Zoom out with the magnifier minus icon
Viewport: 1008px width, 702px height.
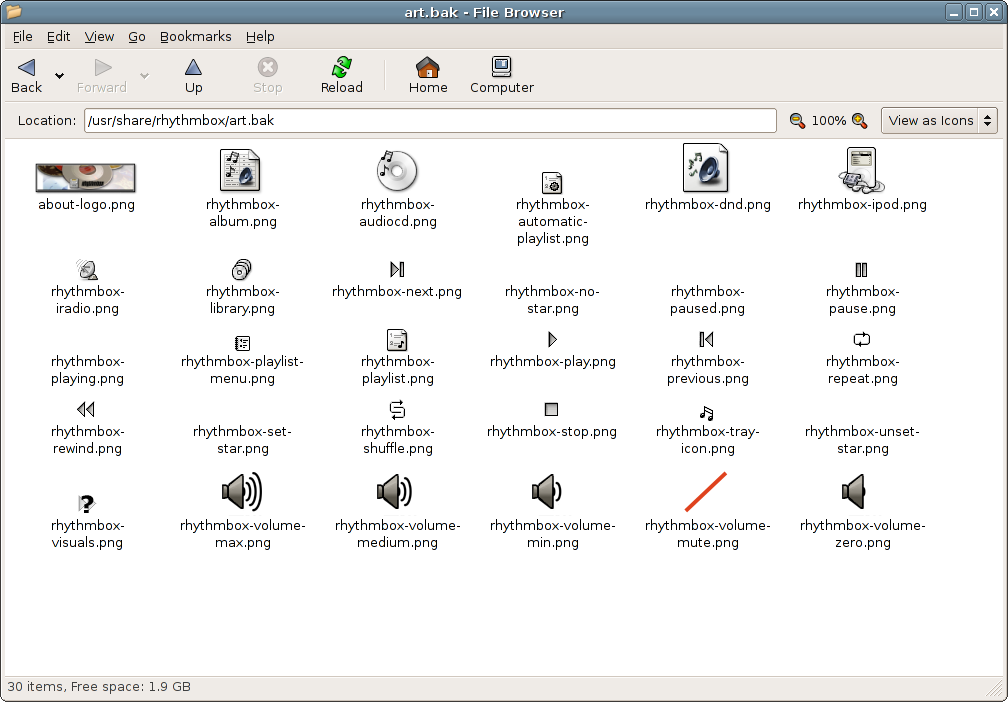[797, 120]
